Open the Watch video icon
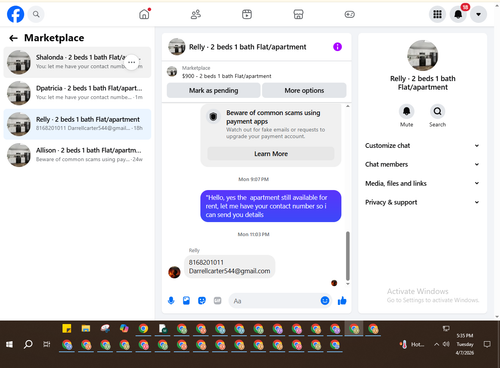Screen dimensions: 500x368 (x=247, y=14)
